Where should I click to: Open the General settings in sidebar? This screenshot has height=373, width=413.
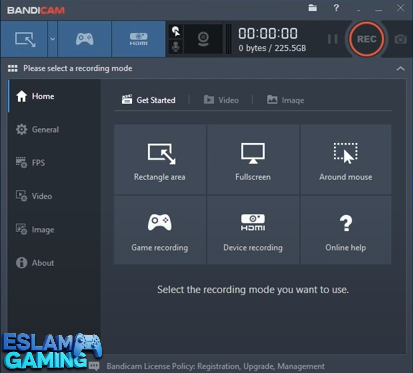pyautogui.click(x=54, y=129)
